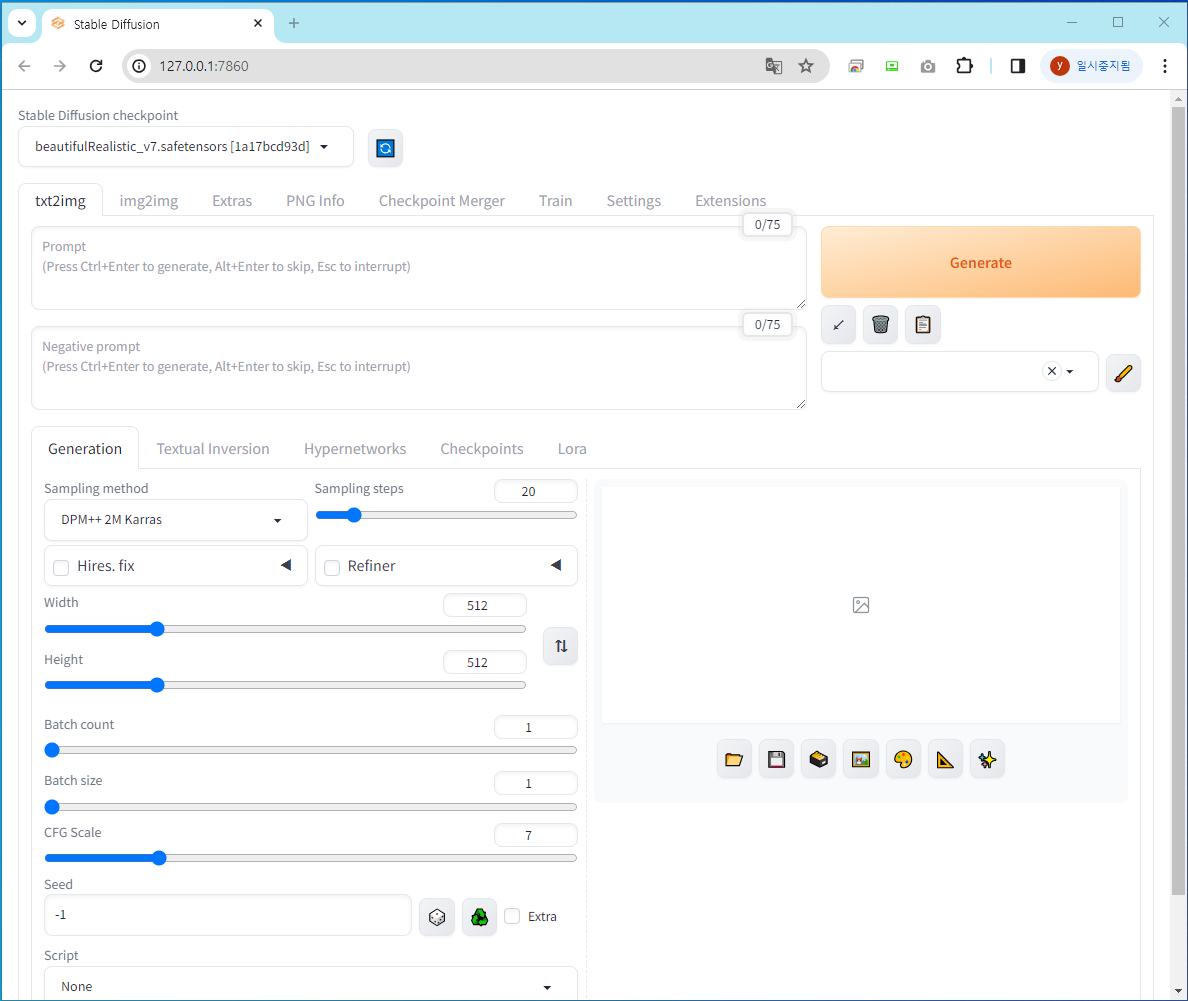
Task: Open the Sampling method dropdown
Action: coord(176,520)
